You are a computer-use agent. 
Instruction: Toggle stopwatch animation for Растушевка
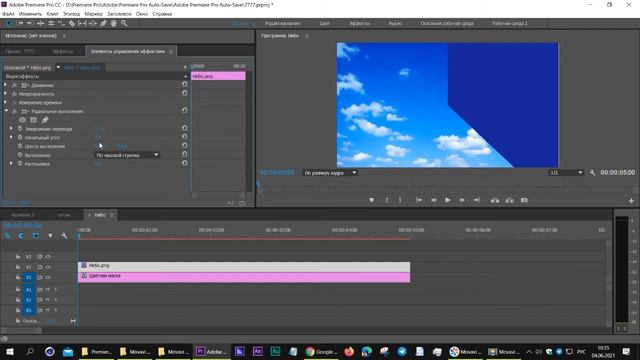click(x=20, y=164)
